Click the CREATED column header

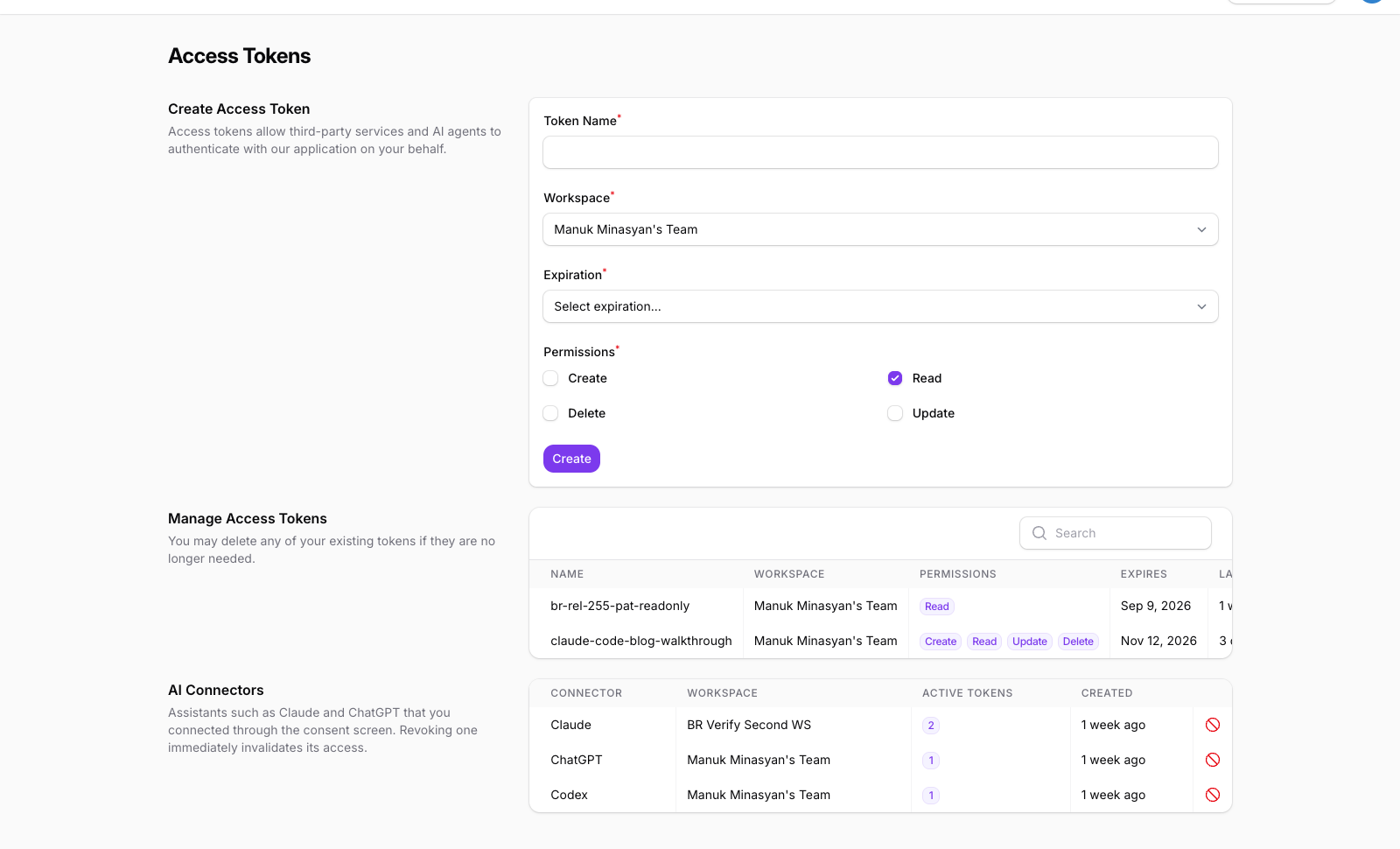pyautogui.click(x=1107, y=693)
